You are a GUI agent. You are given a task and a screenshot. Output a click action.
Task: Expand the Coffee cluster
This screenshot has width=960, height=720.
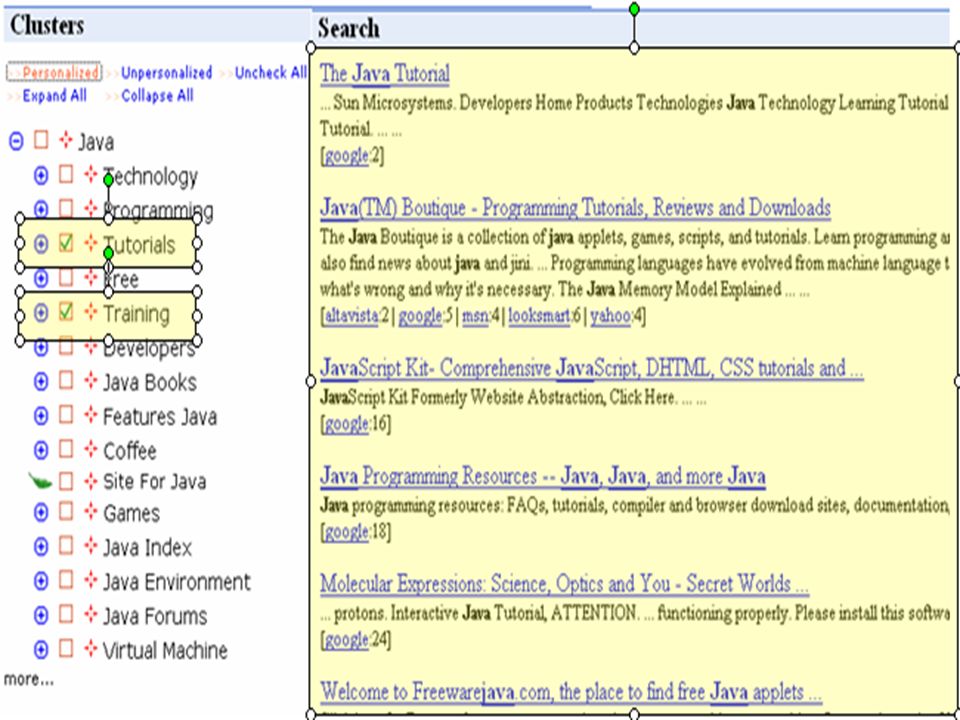tap(40, 451)
